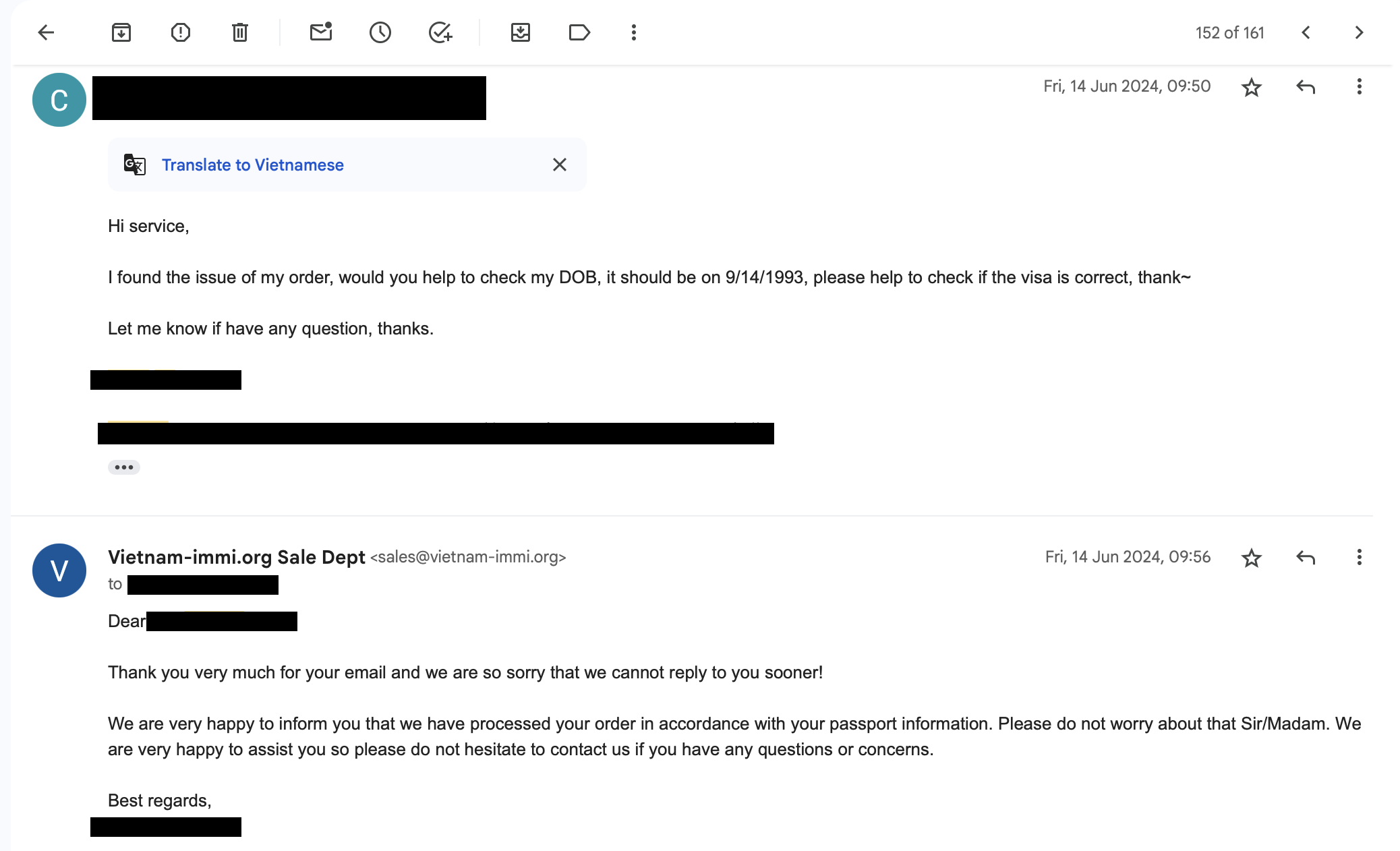Add conversation to Tasks
The width and height of the screenshot is (1400, 851).
tap(440, 32)
